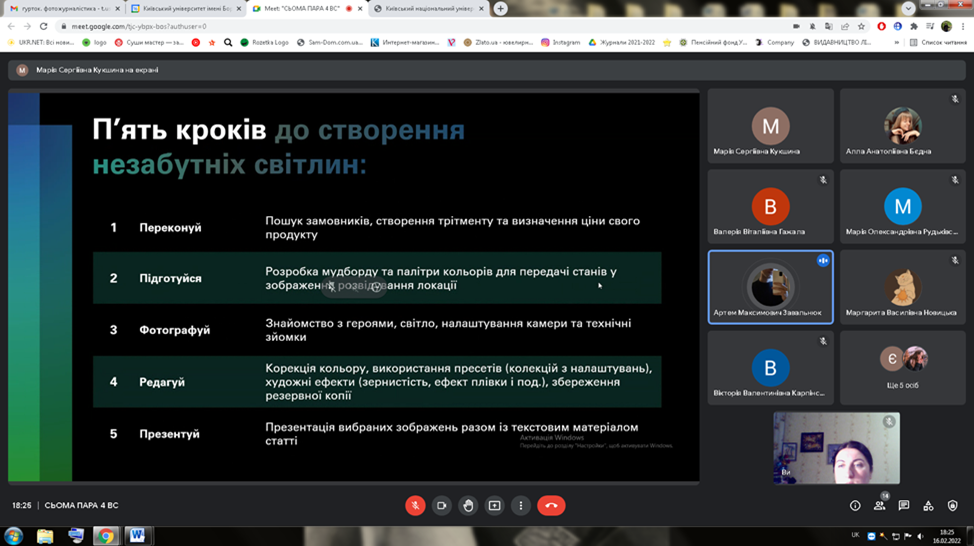Open the chat panel

[904, 506]
